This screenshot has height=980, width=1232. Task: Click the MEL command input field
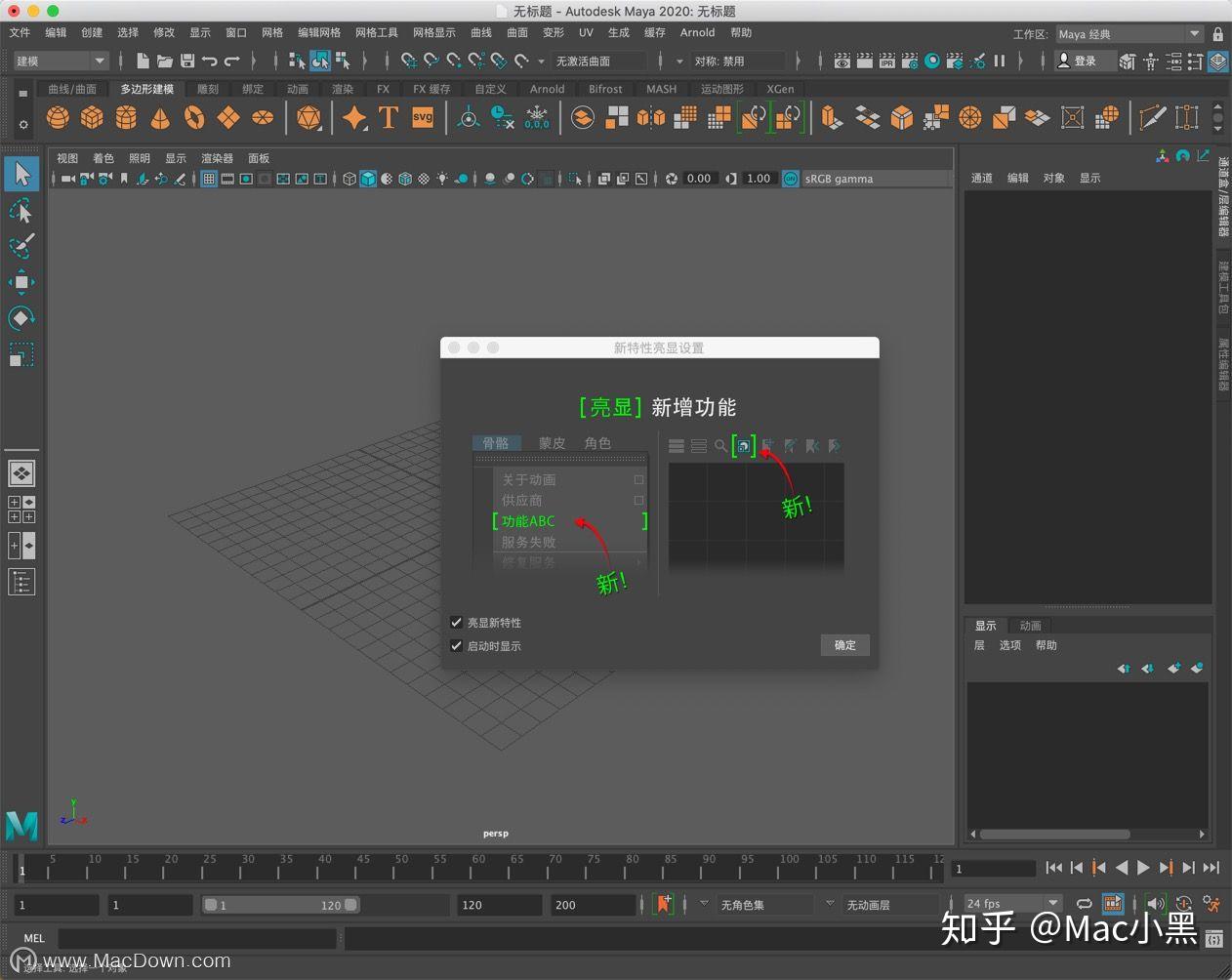point(197,938)
